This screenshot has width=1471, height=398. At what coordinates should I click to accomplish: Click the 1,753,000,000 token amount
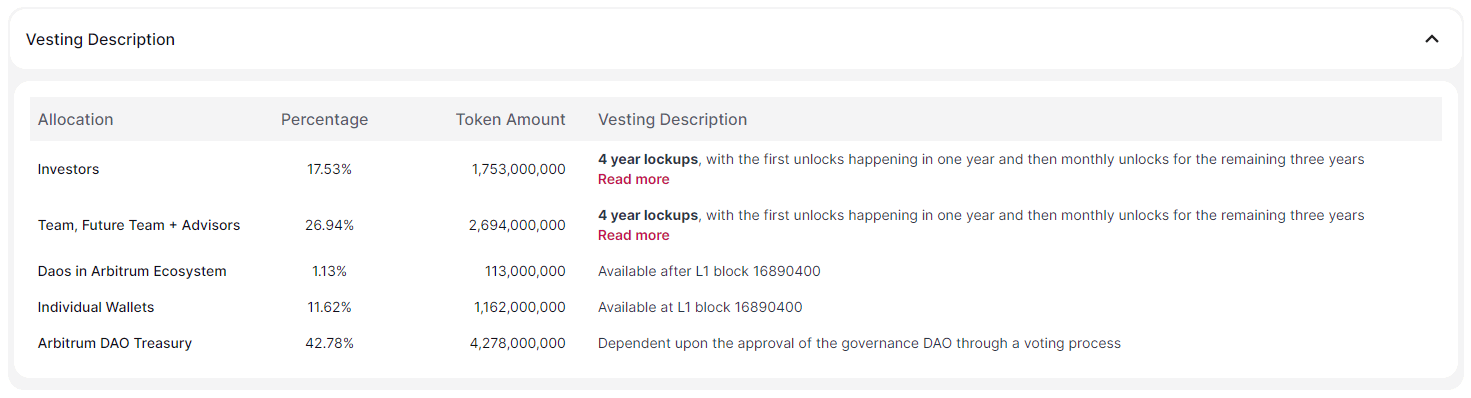[518, 169]
